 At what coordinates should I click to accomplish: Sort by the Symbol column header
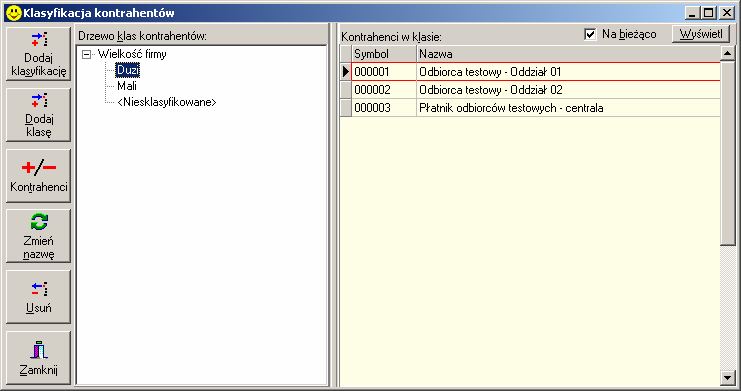pos(384,54)
